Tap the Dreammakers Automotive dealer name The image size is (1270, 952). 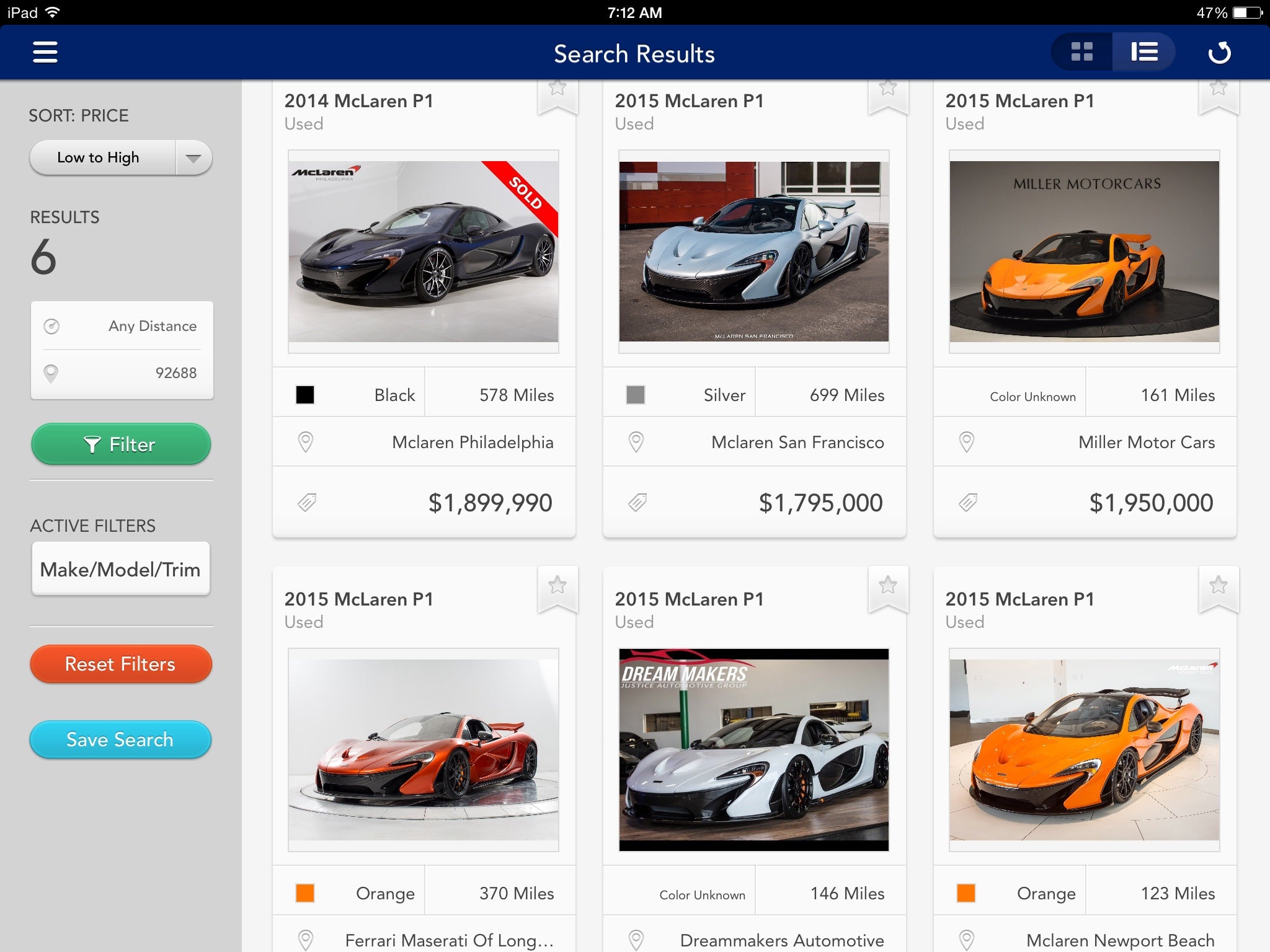tap(783, 940)
